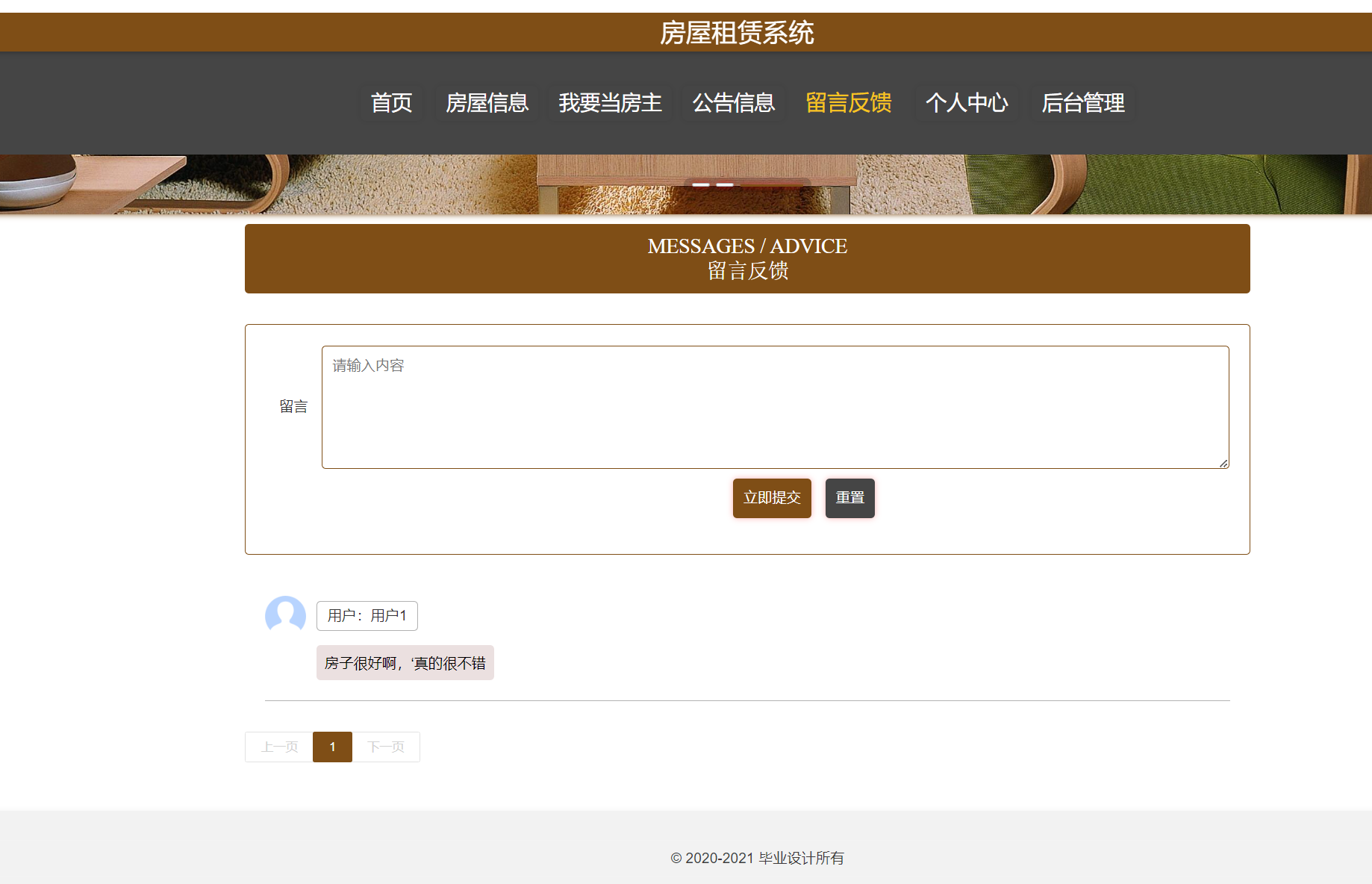Select page 1 in pagination

point(332,747)
